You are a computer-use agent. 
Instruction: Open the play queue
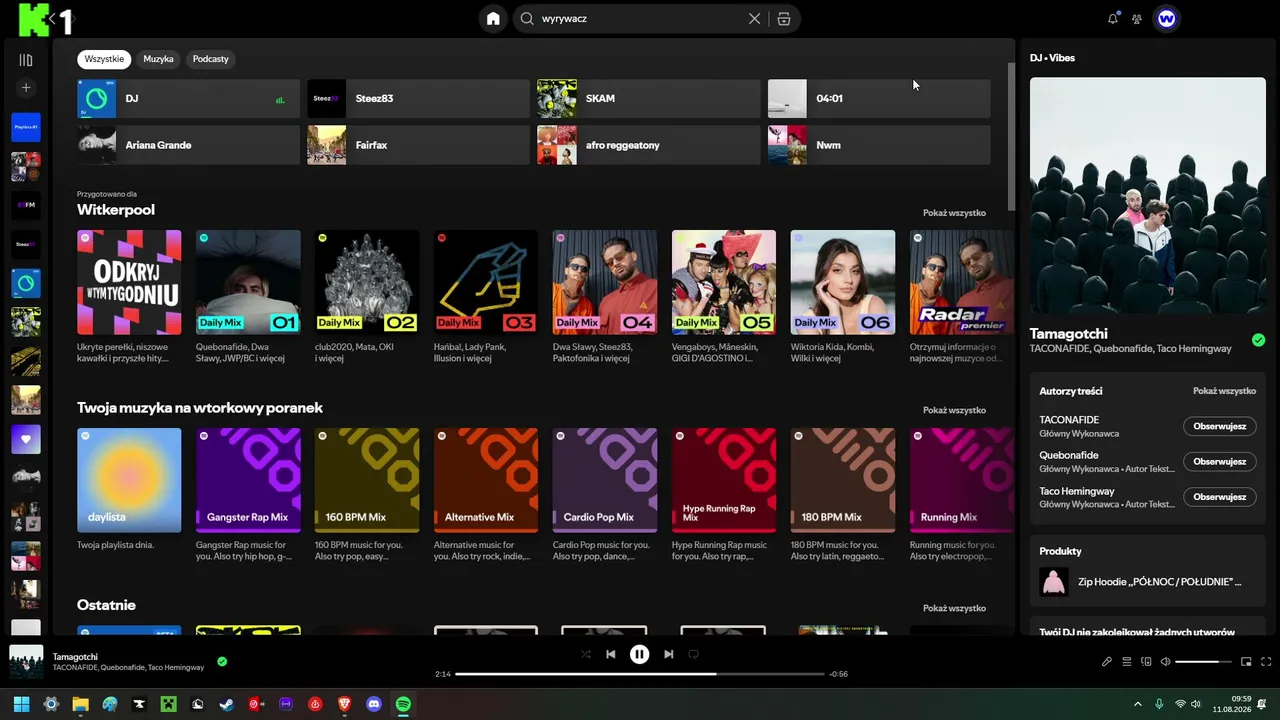click(x=1126, y=662)
